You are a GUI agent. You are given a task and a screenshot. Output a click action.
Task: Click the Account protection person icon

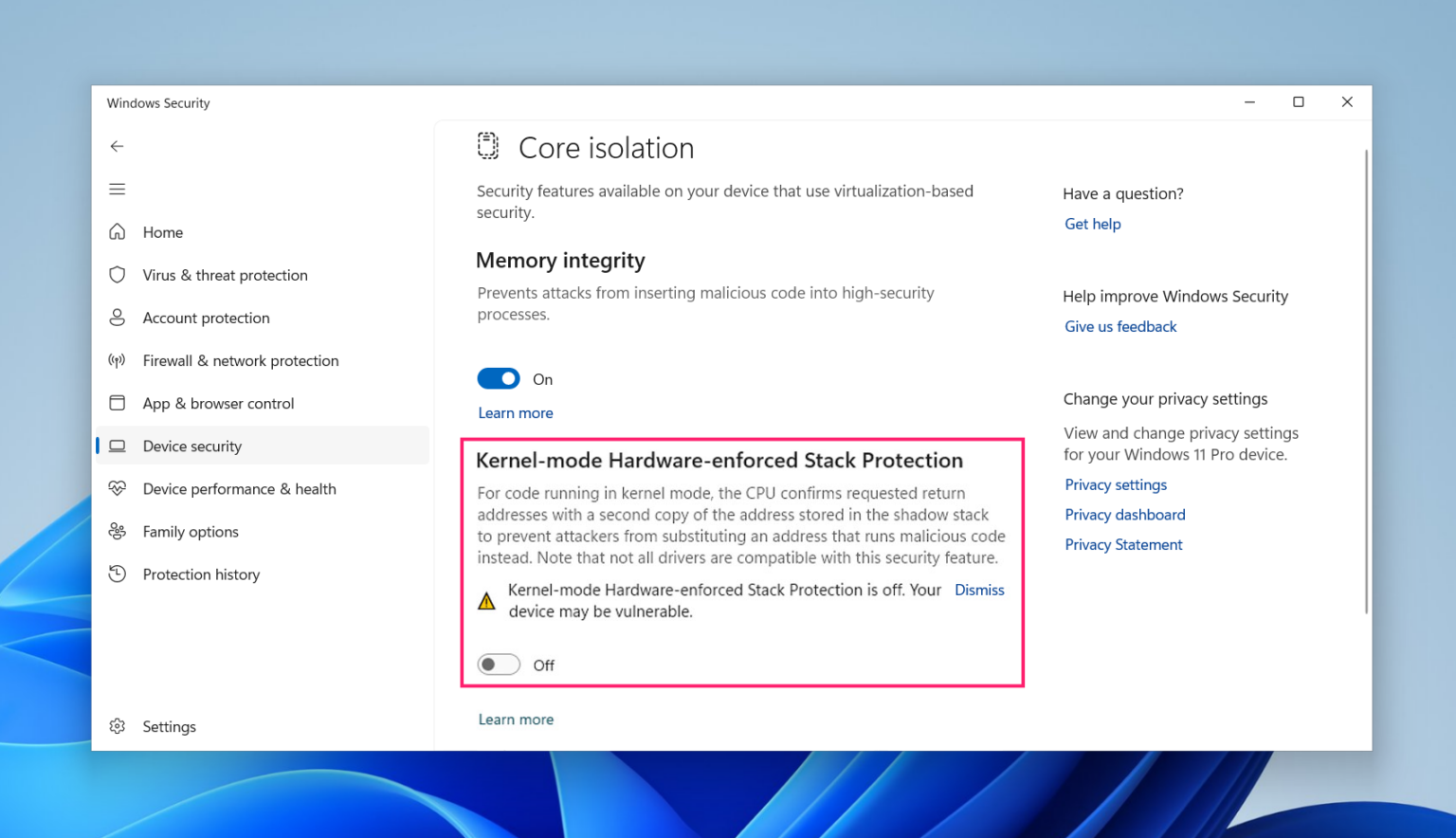pyautogui.click(x=117, y=318)
